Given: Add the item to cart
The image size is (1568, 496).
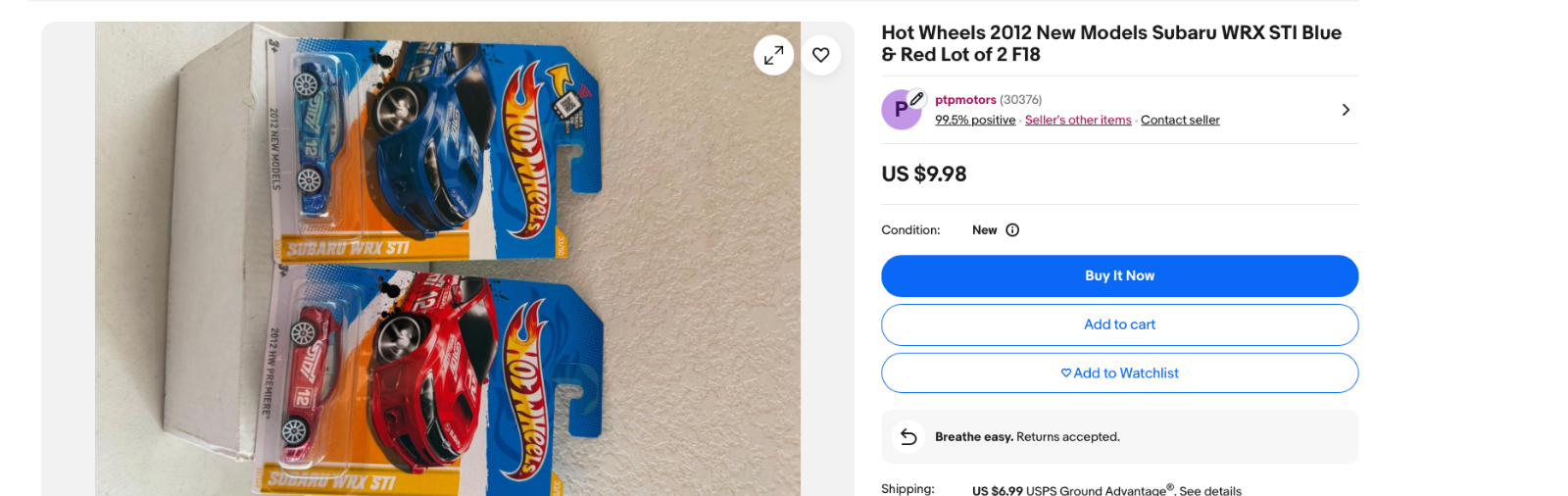Looking at the screenshot, I should tap(1119, 324).
